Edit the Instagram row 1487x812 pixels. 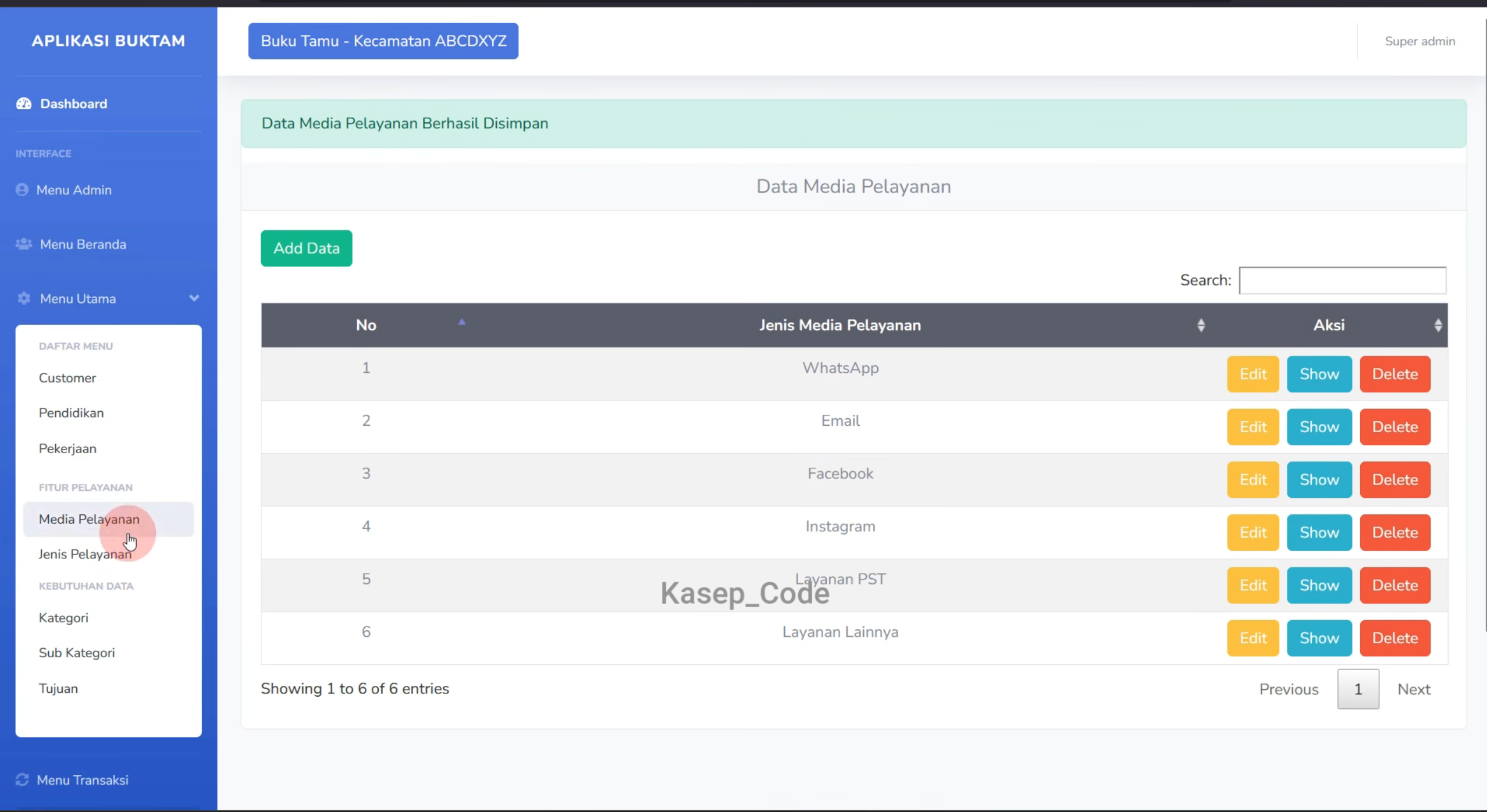click(1253, 532)
